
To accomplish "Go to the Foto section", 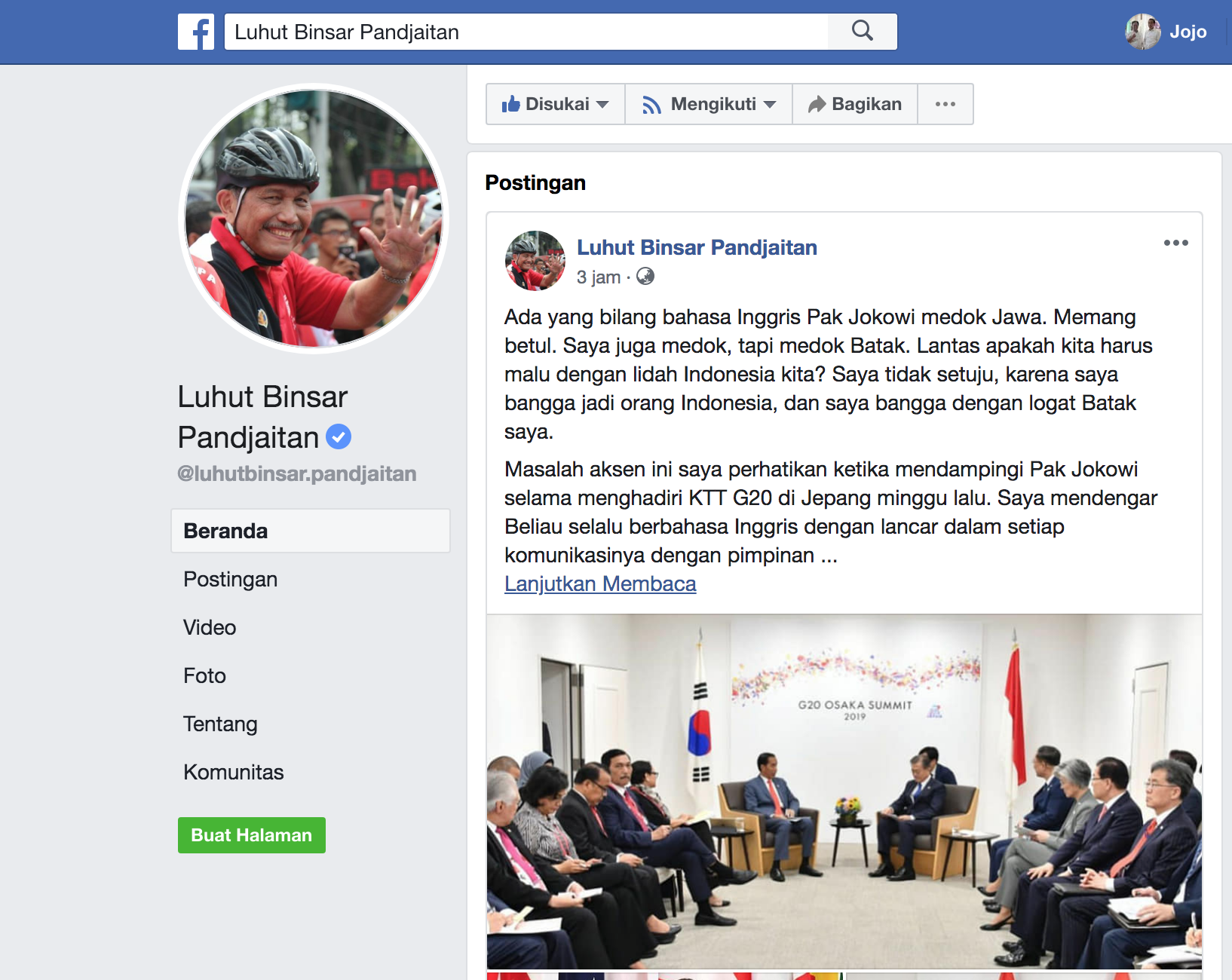I will [204, 675].
